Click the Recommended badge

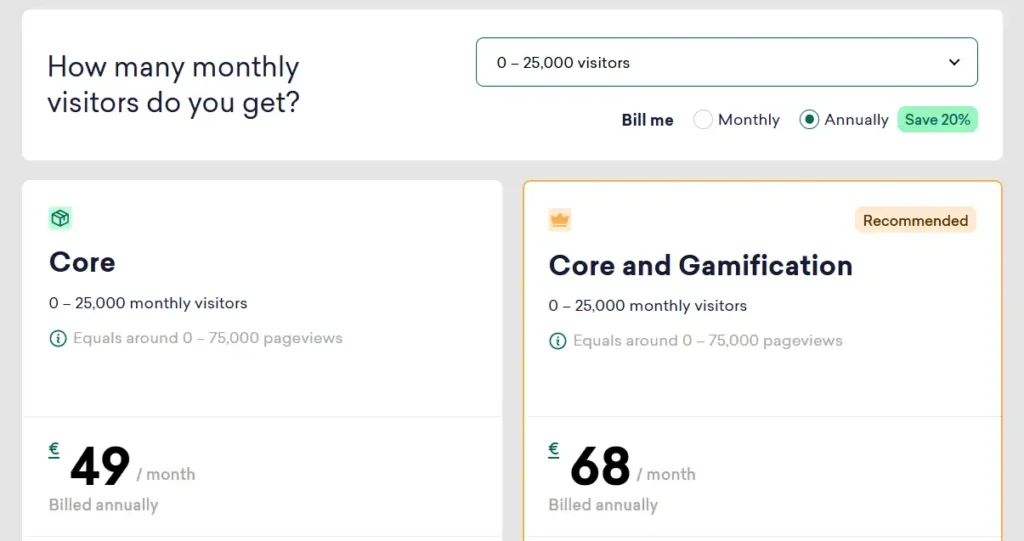[915, 221]
